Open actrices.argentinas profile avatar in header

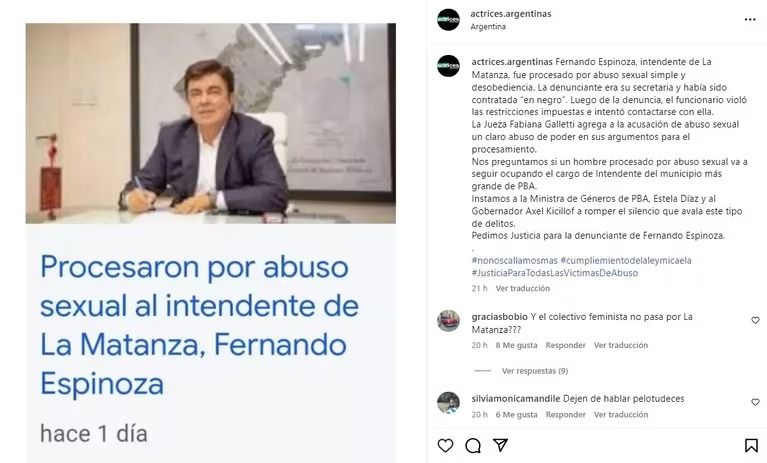pyautogui.click(x=449, y=20)
